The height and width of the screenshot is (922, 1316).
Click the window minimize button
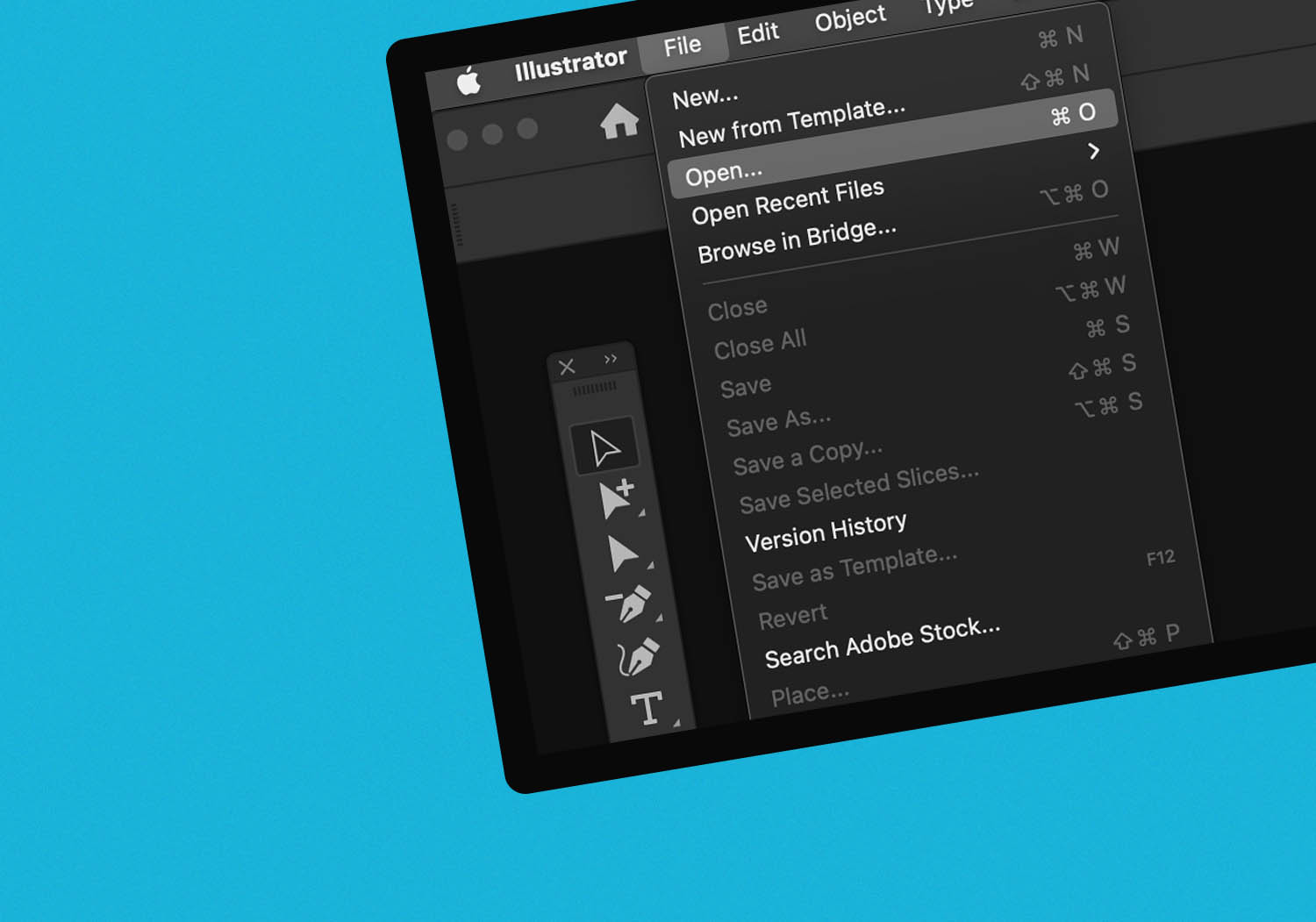tap(492, 134)
